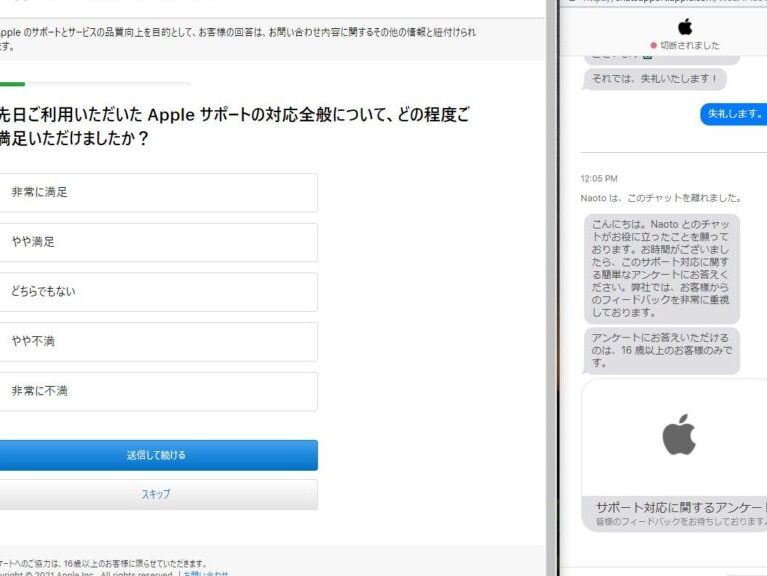Click the 失礼します。 blue chat bubble
The width and height of the screenshot is (767, 576).
point(734,114)
